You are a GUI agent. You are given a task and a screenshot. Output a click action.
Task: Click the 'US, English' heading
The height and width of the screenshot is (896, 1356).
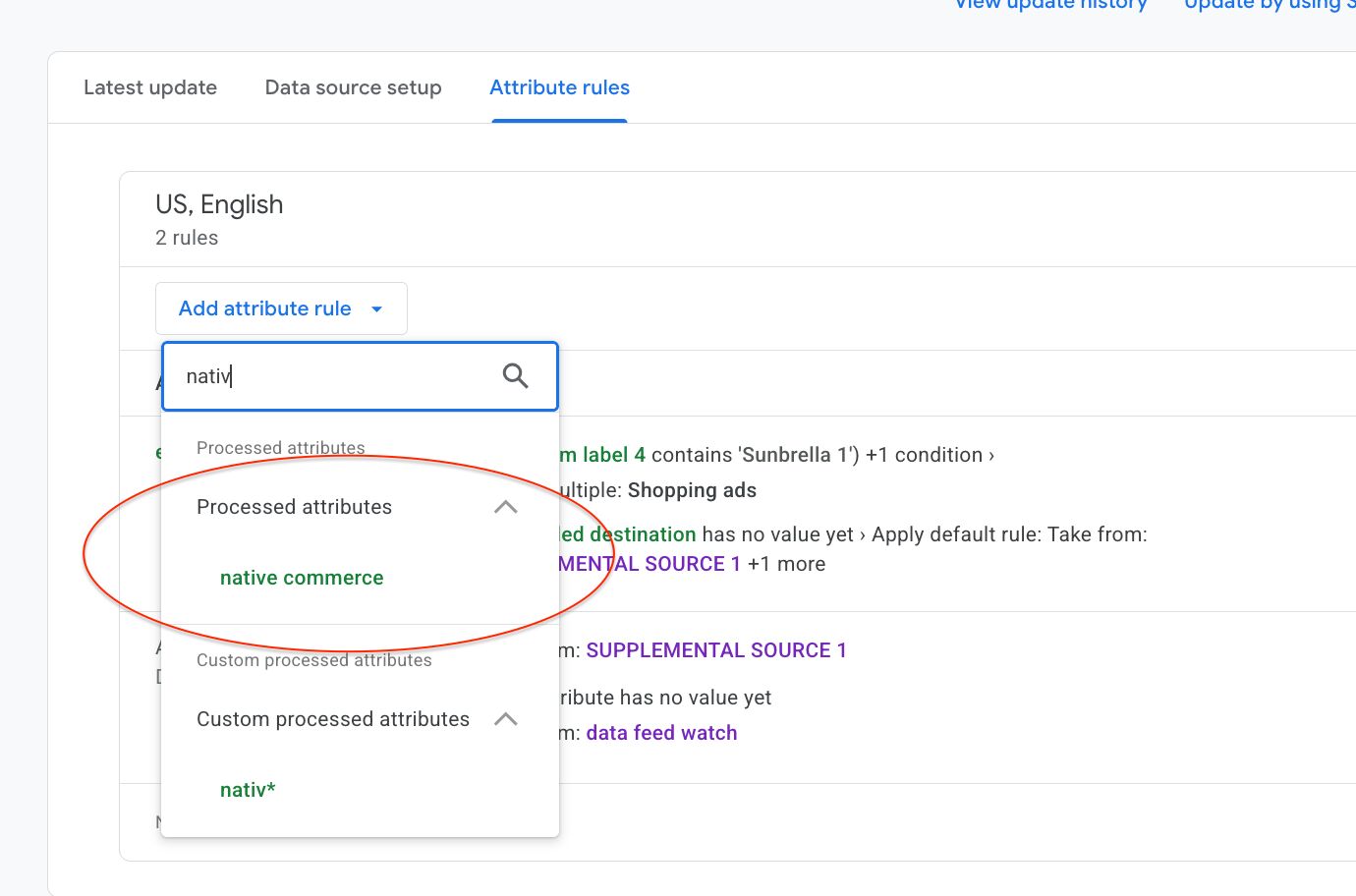coord(219,204)
